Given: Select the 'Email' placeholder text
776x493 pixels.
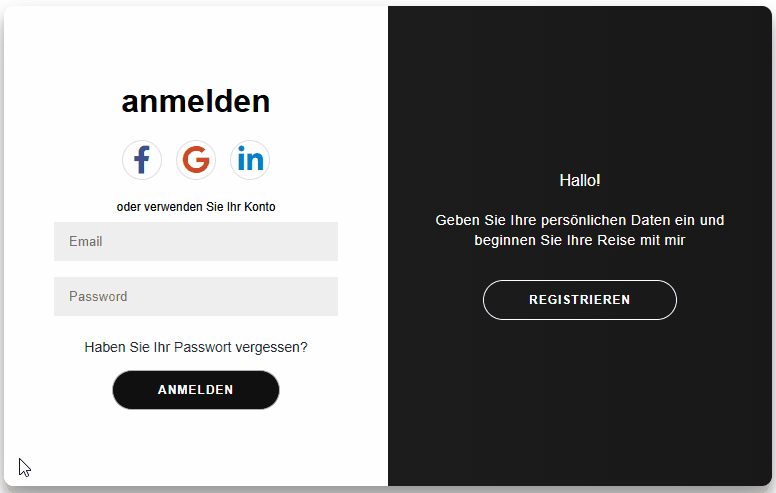Looking at the screenshot, I should pos(86,242).
